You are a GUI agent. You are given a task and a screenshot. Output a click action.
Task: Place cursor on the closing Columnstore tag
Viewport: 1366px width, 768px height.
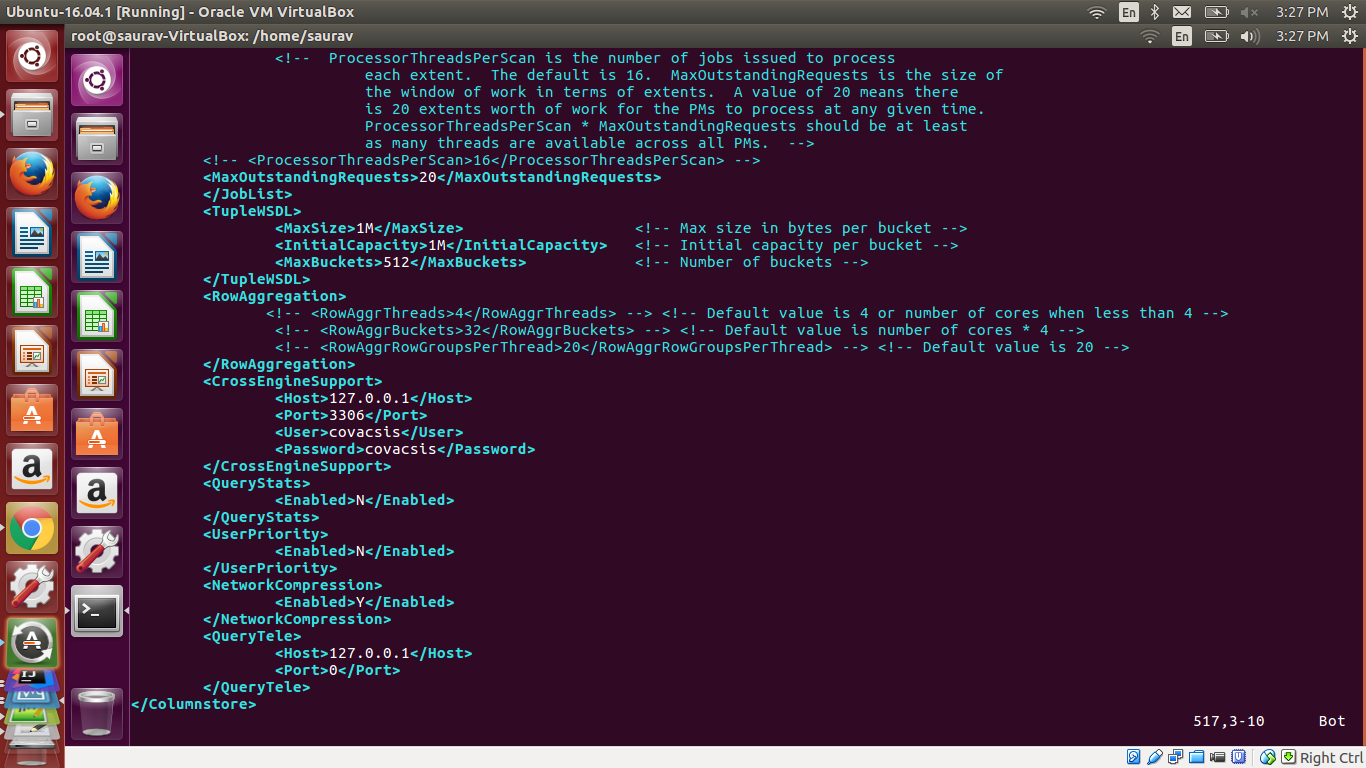pos(193,704)
